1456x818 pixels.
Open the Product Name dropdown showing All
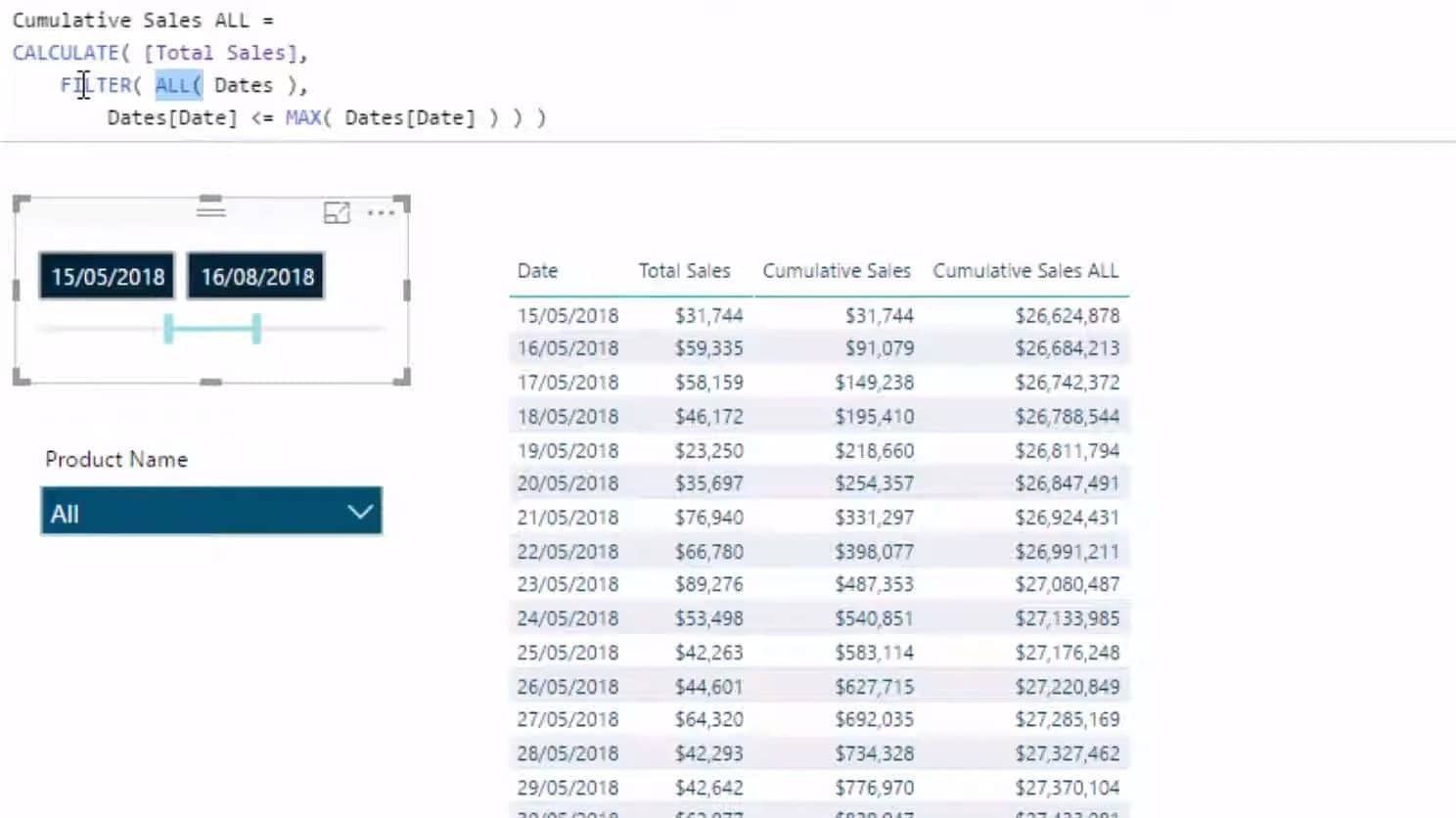pyautogui.click(x=211, y=512)
